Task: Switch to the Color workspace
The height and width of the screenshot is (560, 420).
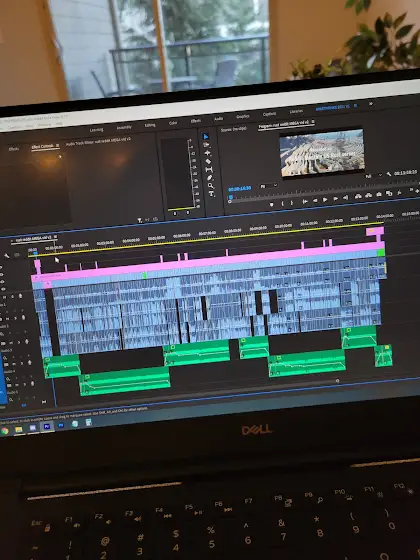Action: tap(173, 123)
